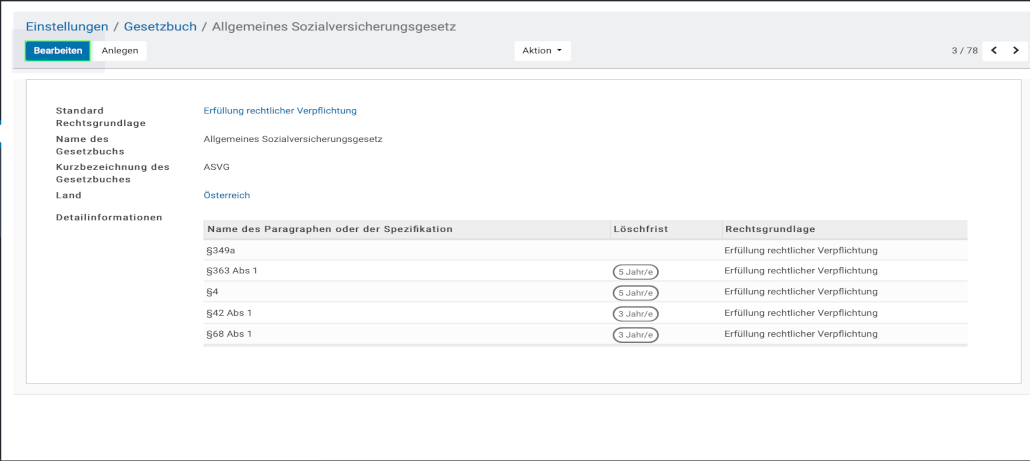Image resolution: width=1030 pixels, height=461 pixels.
Task: Go to the next record arrow
Action: pos(1016,50)
